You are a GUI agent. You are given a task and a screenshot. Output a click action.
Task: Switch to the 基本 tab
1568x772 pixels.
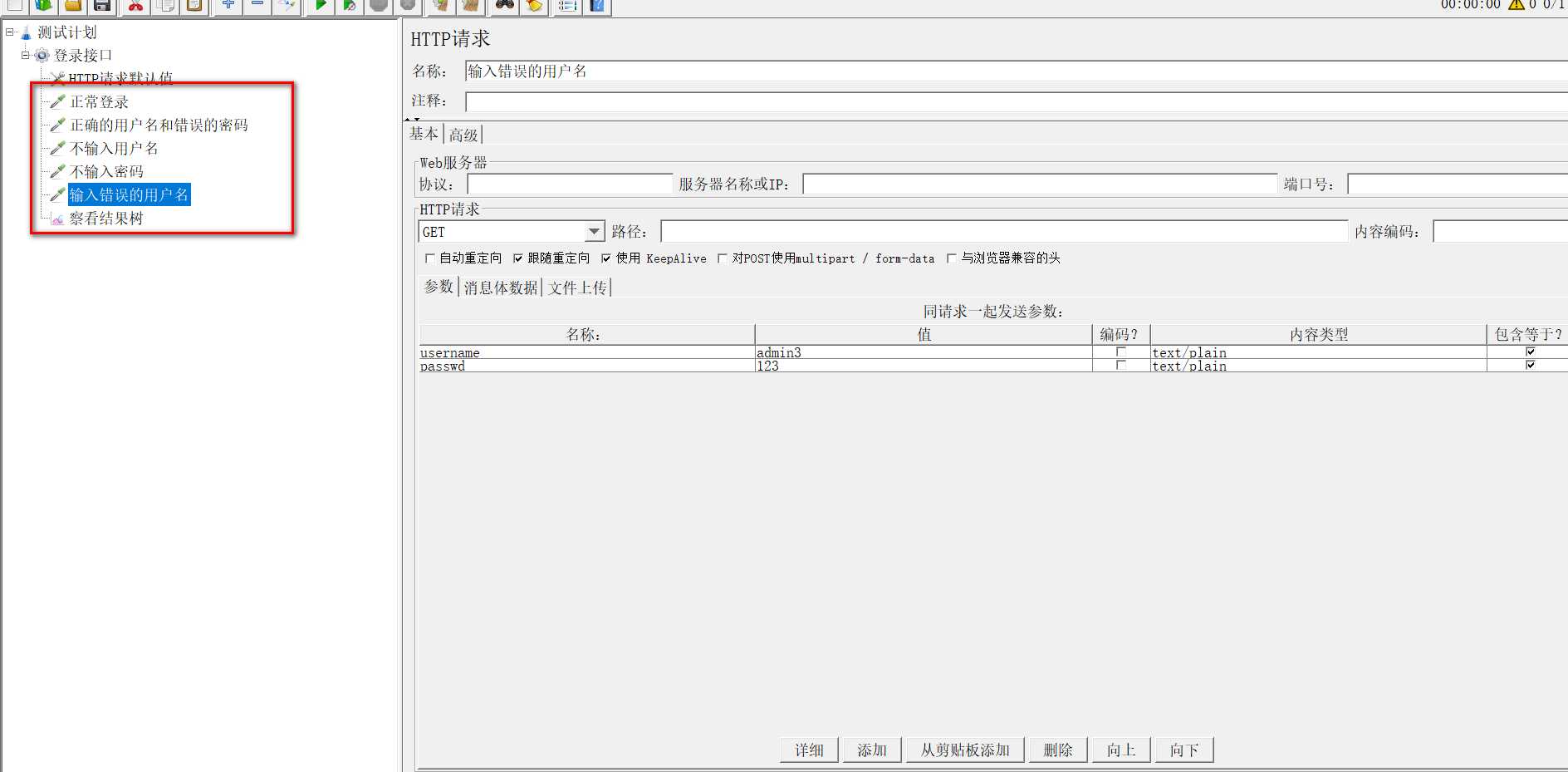424,134
